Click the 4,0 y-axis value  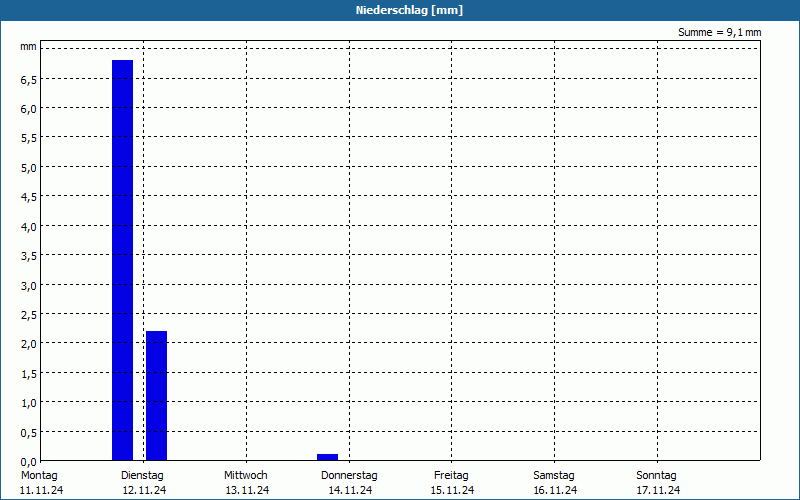tap(29, 227)
